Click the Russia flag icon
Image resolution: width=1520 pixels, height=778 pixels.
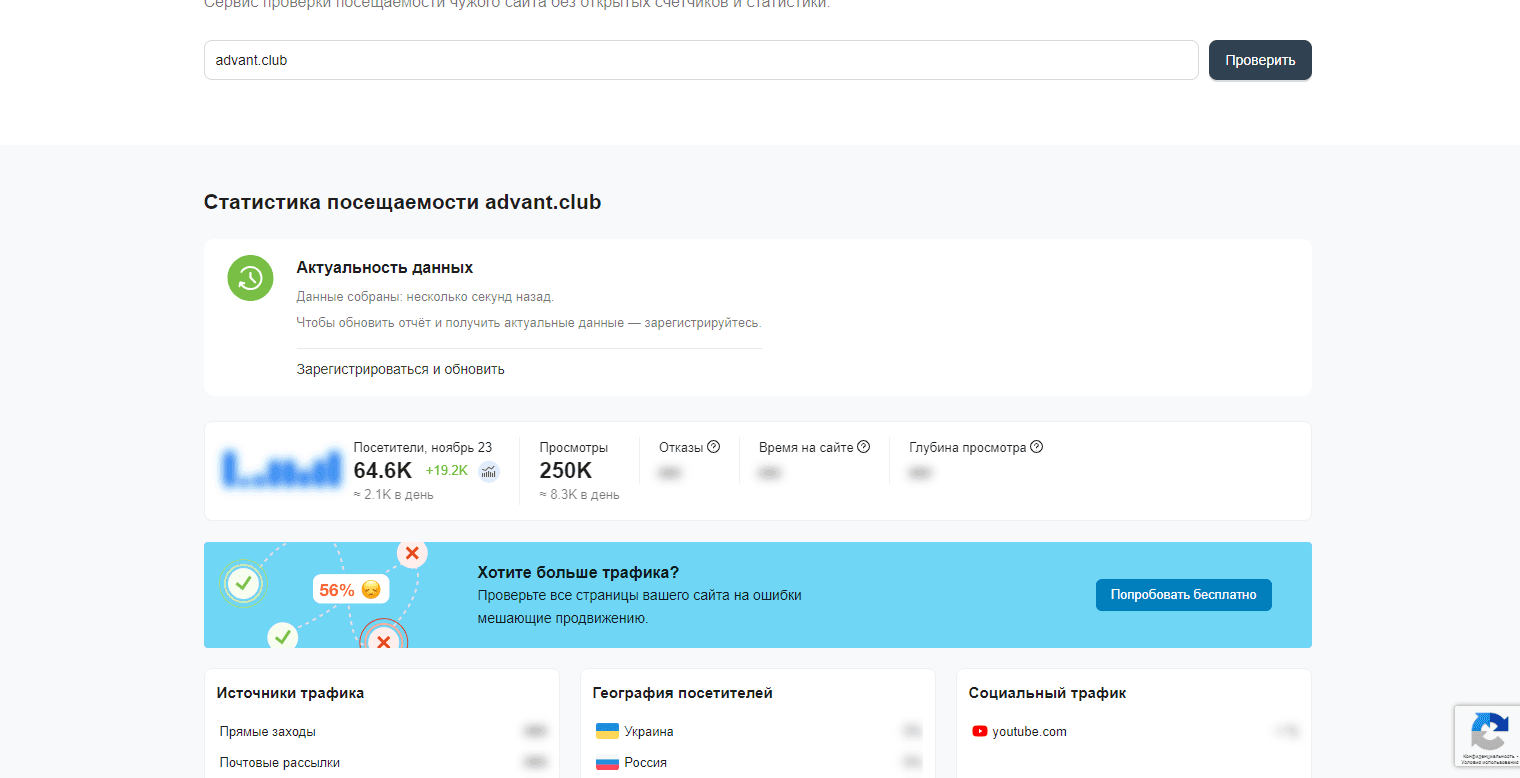pyautogui.click(x=606, y=762)
